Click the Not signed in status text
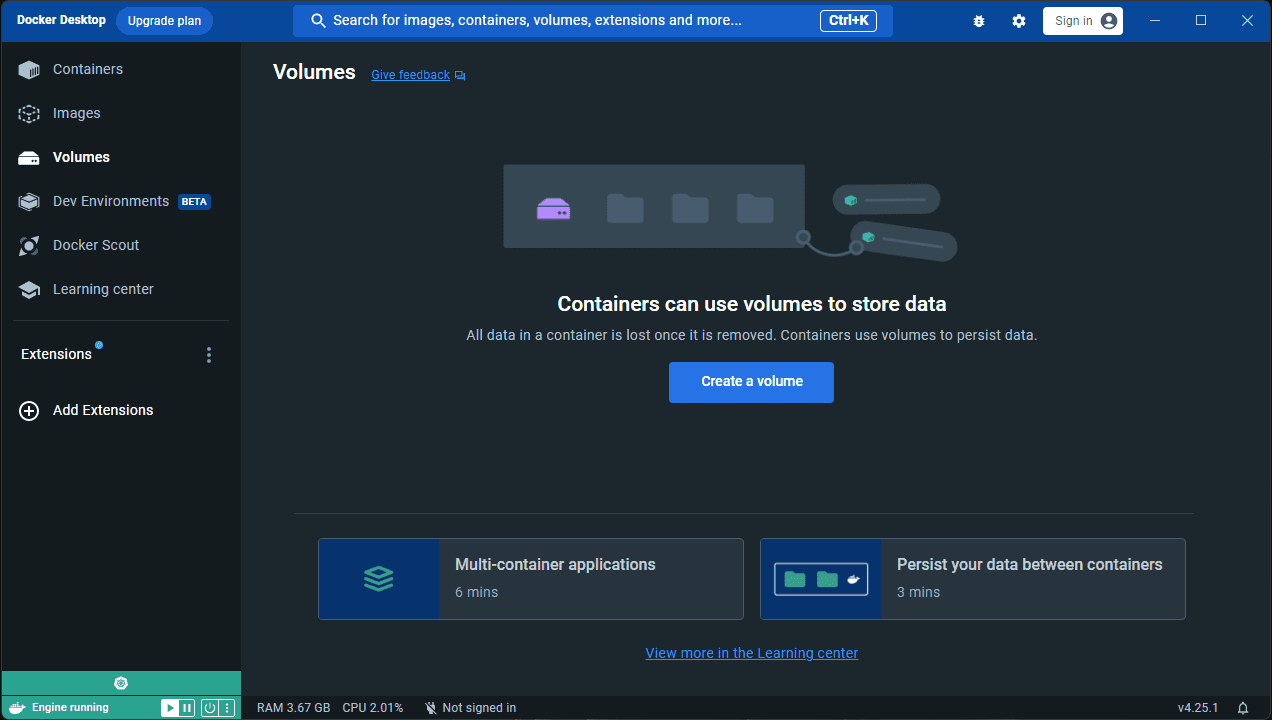 pyautogui.click(x=479, y=708)
